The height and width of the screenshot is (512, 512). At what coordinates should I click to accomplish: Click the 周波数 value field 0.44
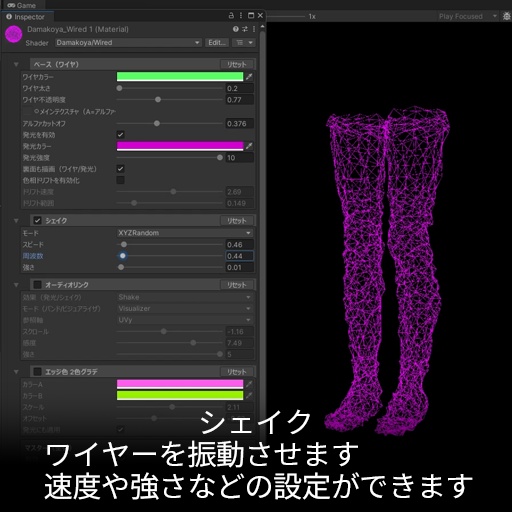click(239, 256)
